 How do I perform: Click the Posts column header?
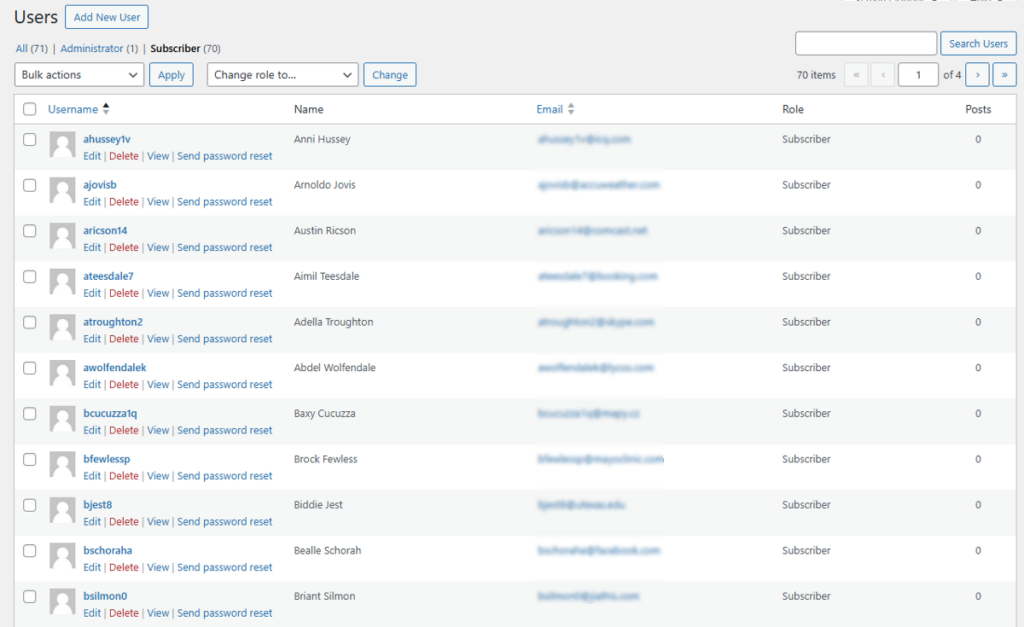pos(978,109)
